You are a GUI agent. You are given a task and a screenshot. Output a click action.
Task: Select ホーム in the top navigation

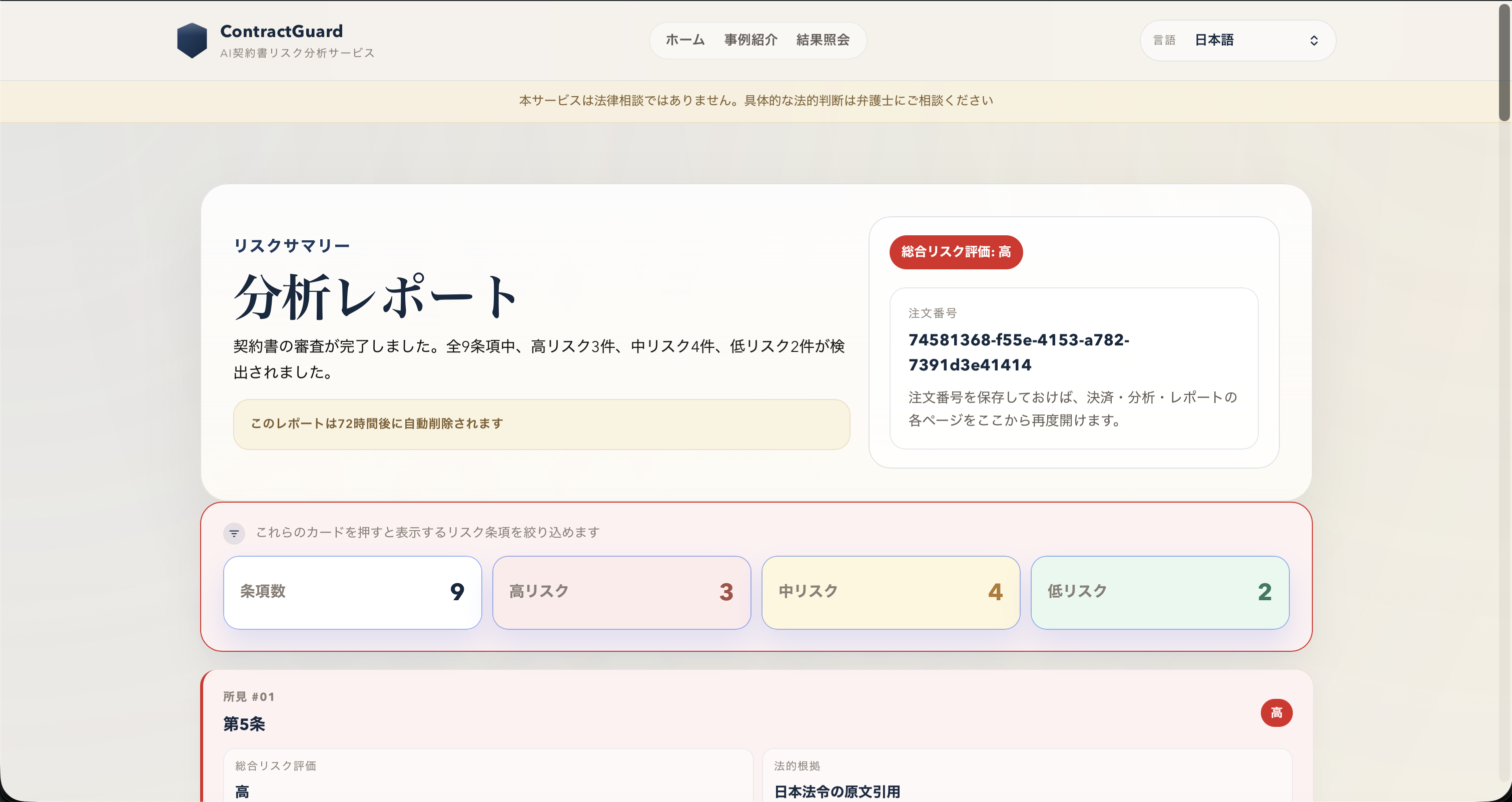pyautogui.click(x=684, y=40)
